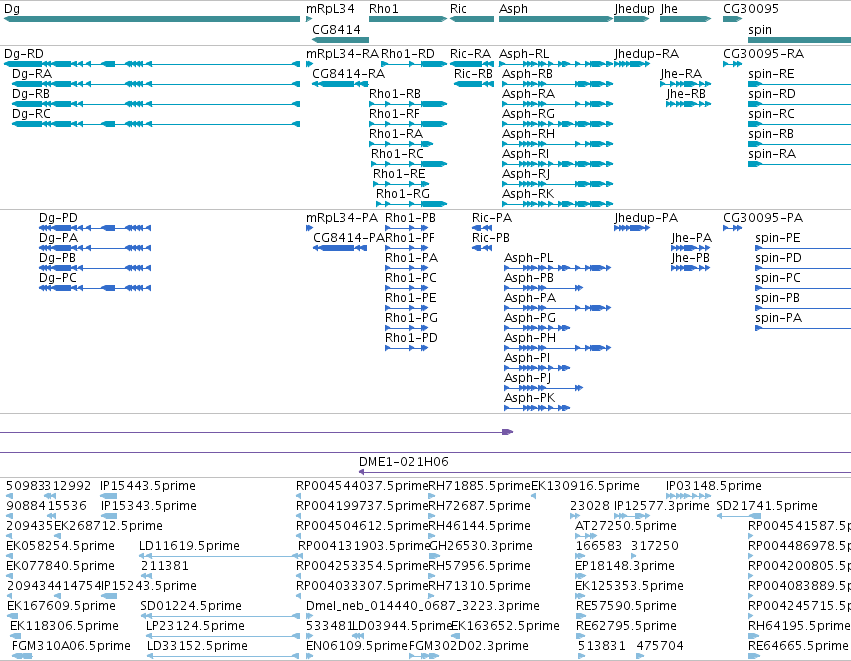Select protein Asph-PK label
The height and width of the screenshot is (661, 851).
[x=530, y=398]
